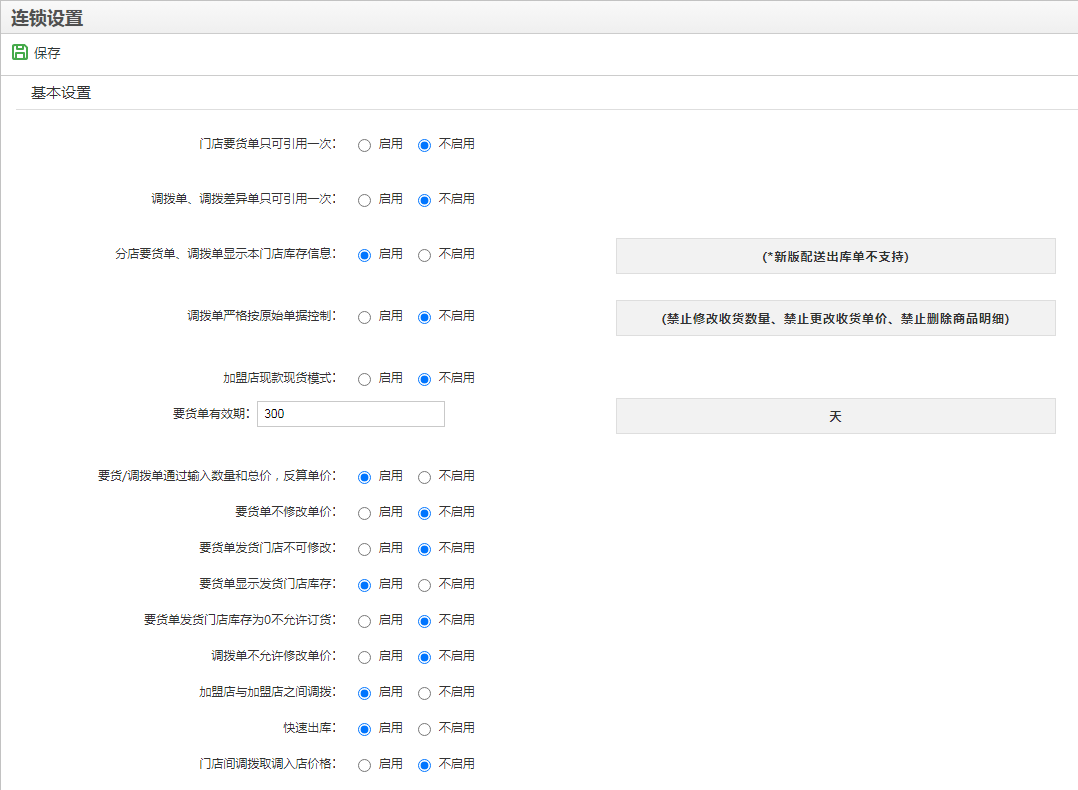Image resolution: width=1078 pixels, height=790 pixels.
Task: Disable 要货/调拨单 反算单价 option
Action: pyautogui.click(x=425, y=477)
